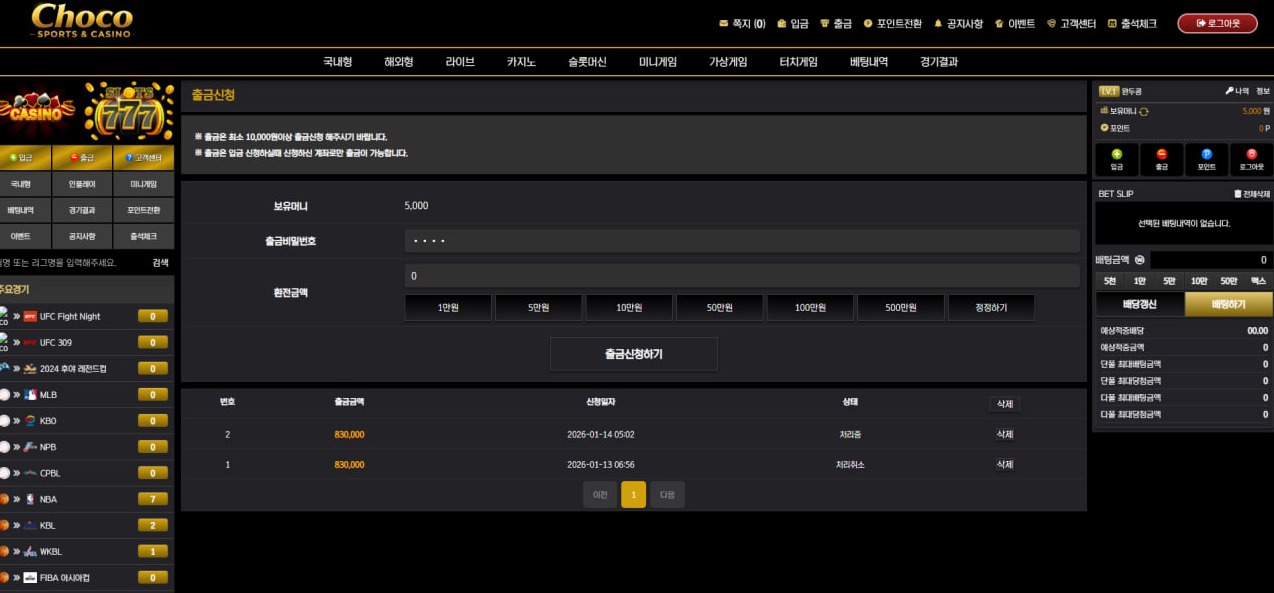Click the 보유머니 refresh icon
The image size is (1274, 593).
(1144, 111)
